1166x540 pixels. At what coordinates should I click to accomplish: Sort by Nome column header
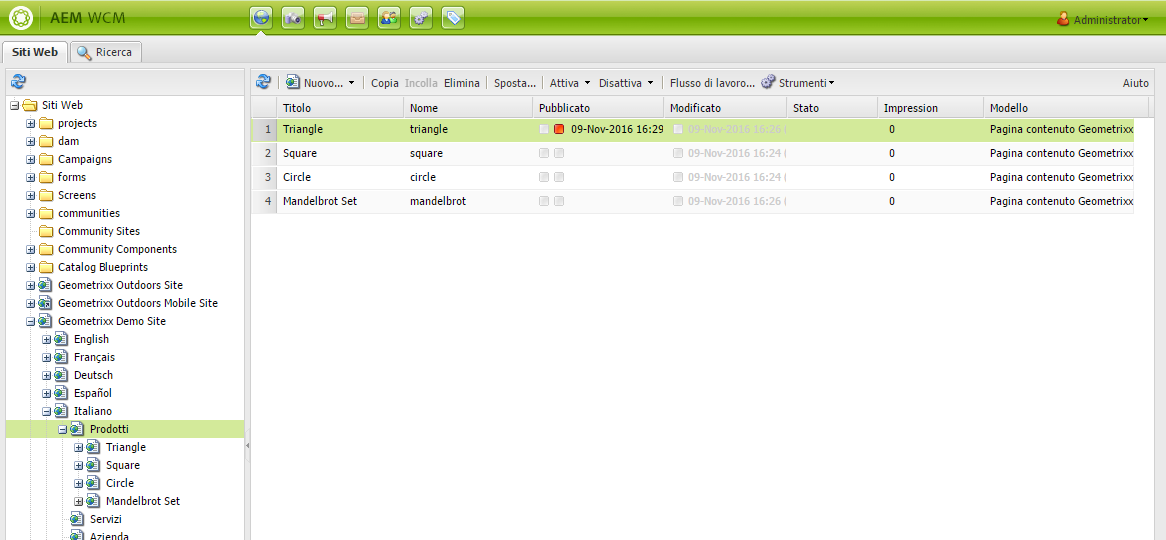tap(468, 108)
